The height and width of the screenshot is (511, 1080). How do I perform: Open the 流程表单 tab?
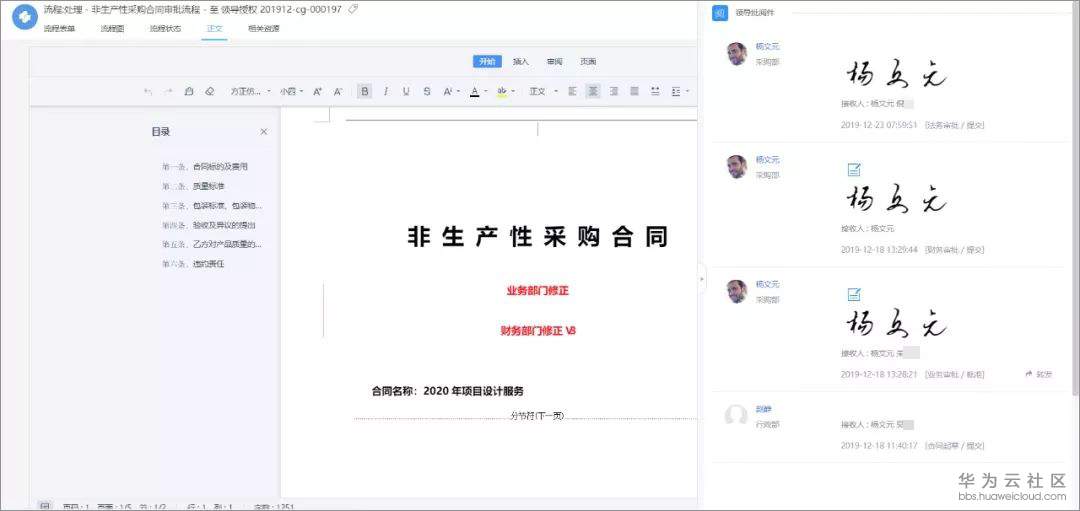click(x=60, y=29)
